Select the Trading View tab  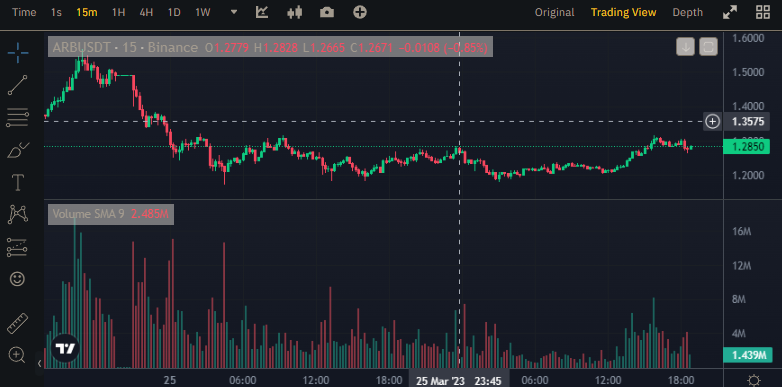(623, 12)
